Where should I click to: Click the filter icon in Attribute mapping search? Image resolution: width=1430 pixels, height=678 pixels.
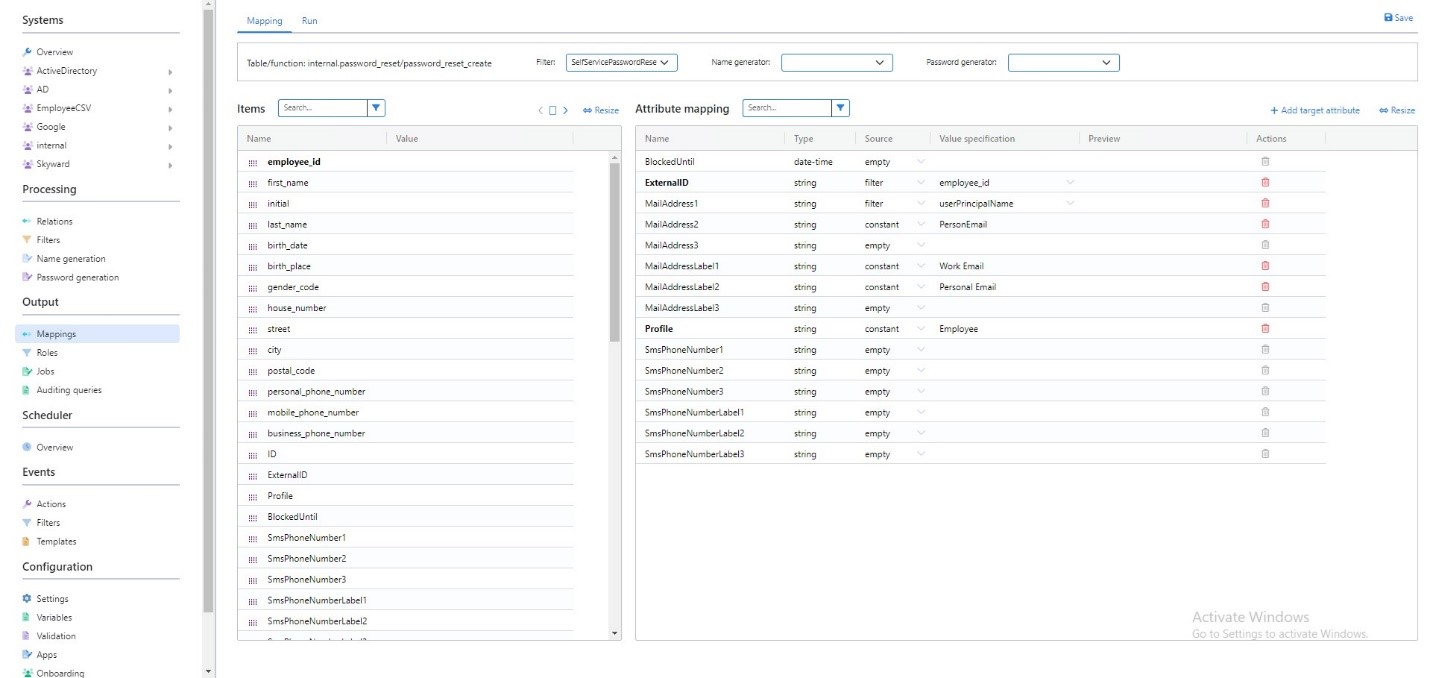[x=839, y=107]
